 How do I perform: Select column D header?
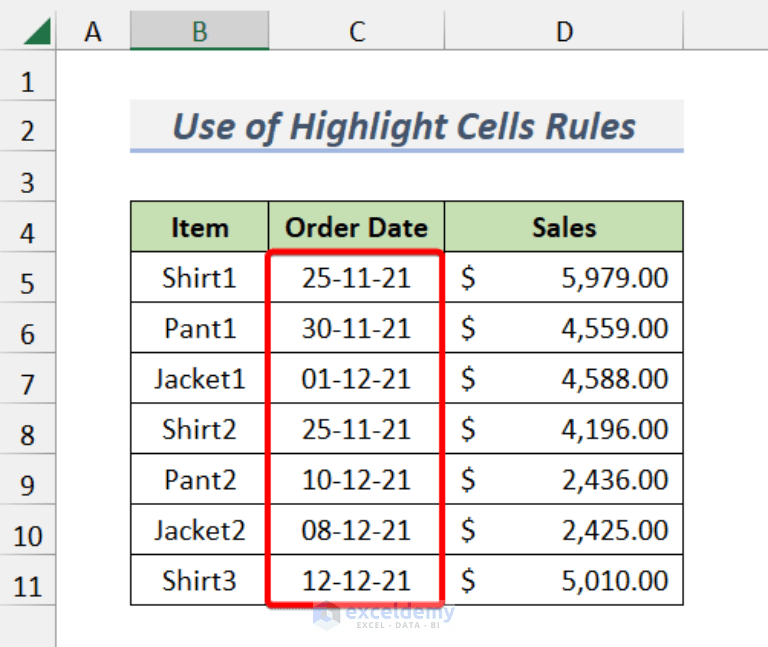564,31
